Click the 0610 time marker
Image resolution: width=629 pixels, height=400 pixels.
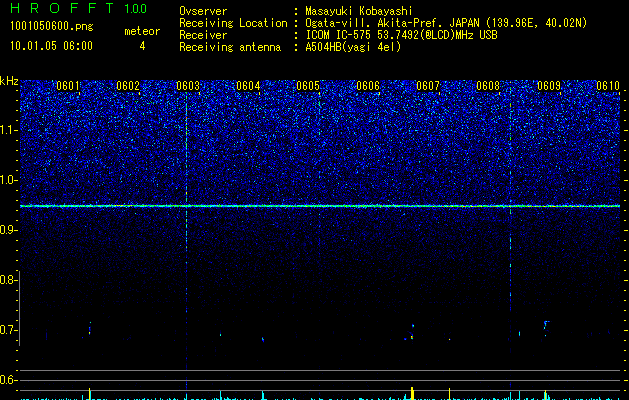608,86
